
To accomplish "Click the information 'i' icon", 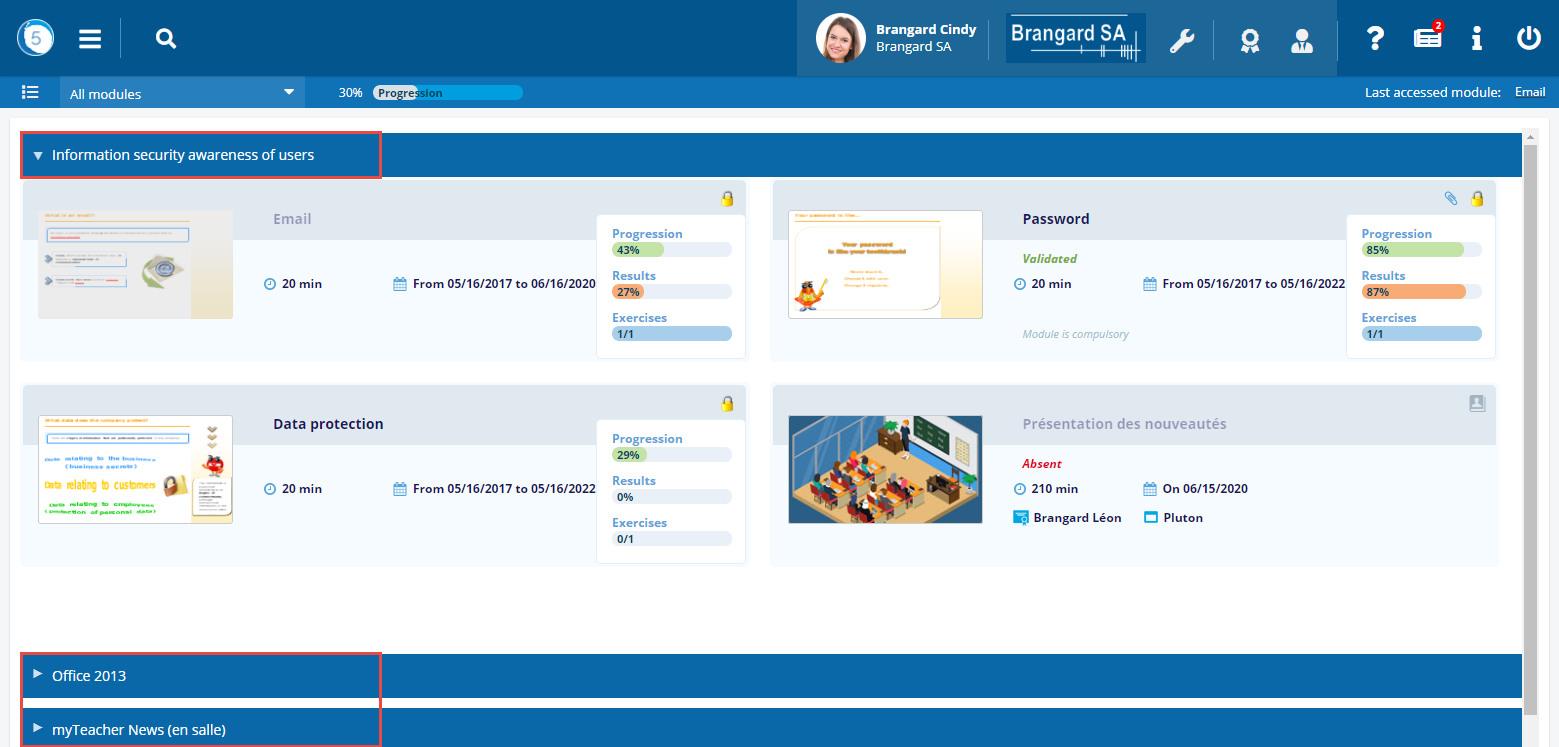I will tap(1476, 39).
